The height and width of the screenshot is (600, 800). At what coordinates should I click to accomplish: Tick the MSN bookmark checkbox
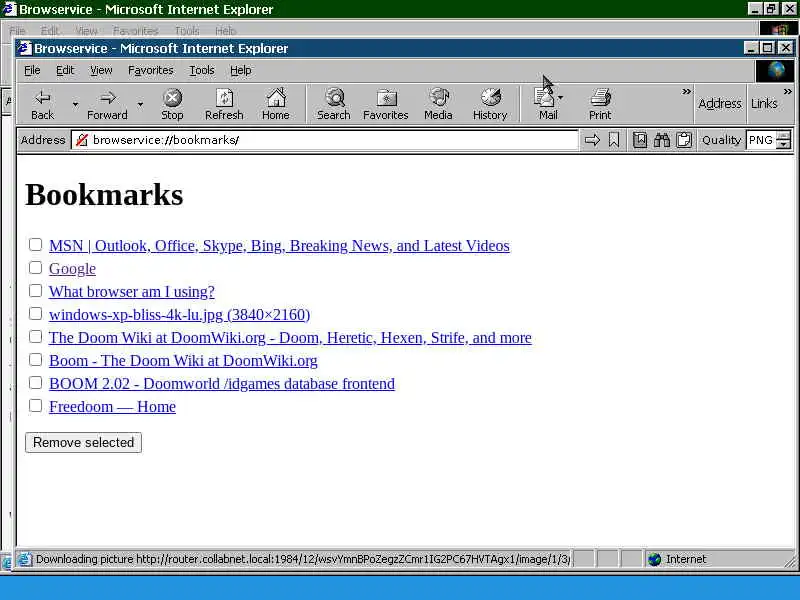(x=35, y=244)
